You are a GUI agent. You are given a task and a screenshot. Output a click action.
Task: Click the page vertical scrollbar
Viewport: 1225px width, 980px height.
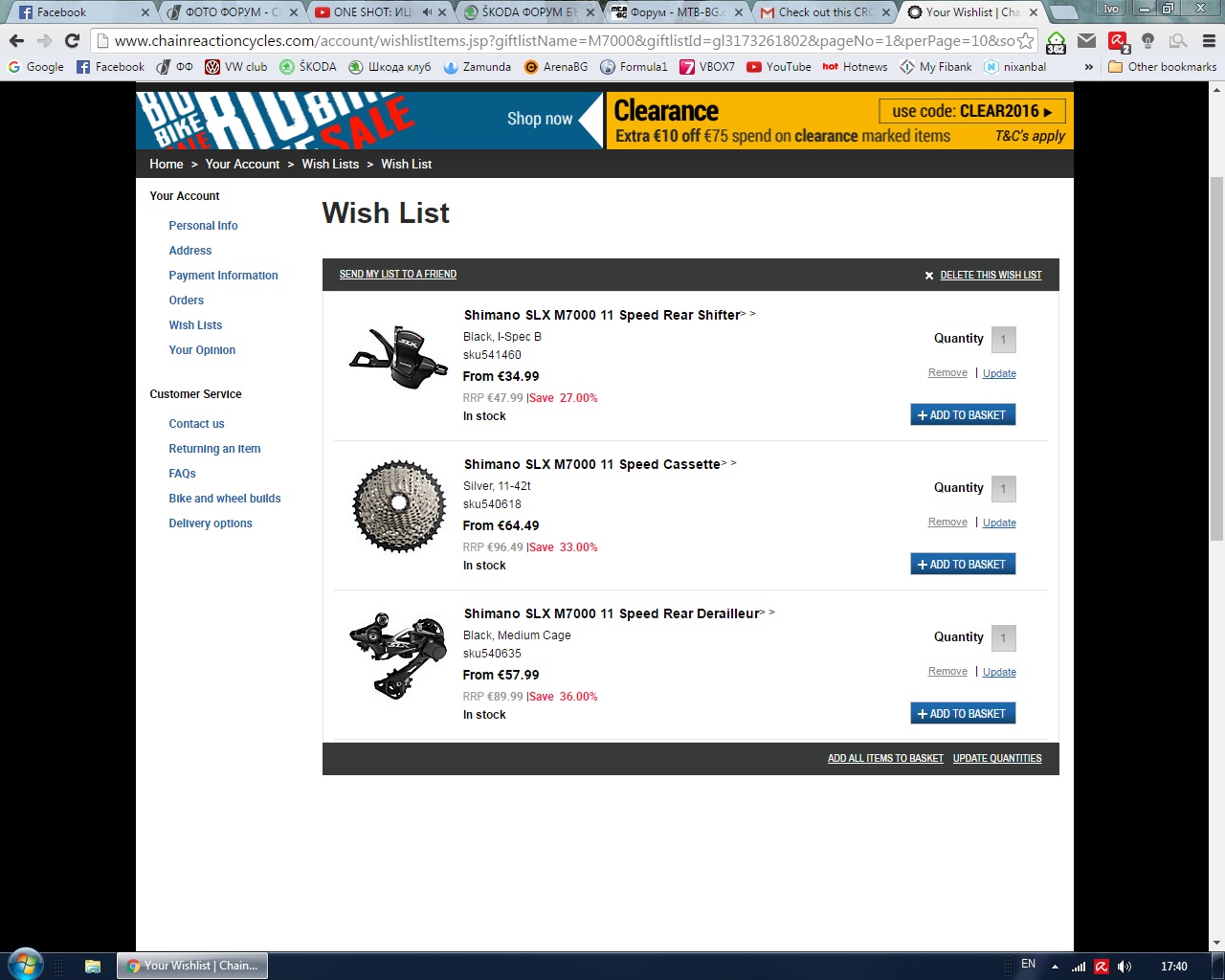click(x=1216, y=517)
